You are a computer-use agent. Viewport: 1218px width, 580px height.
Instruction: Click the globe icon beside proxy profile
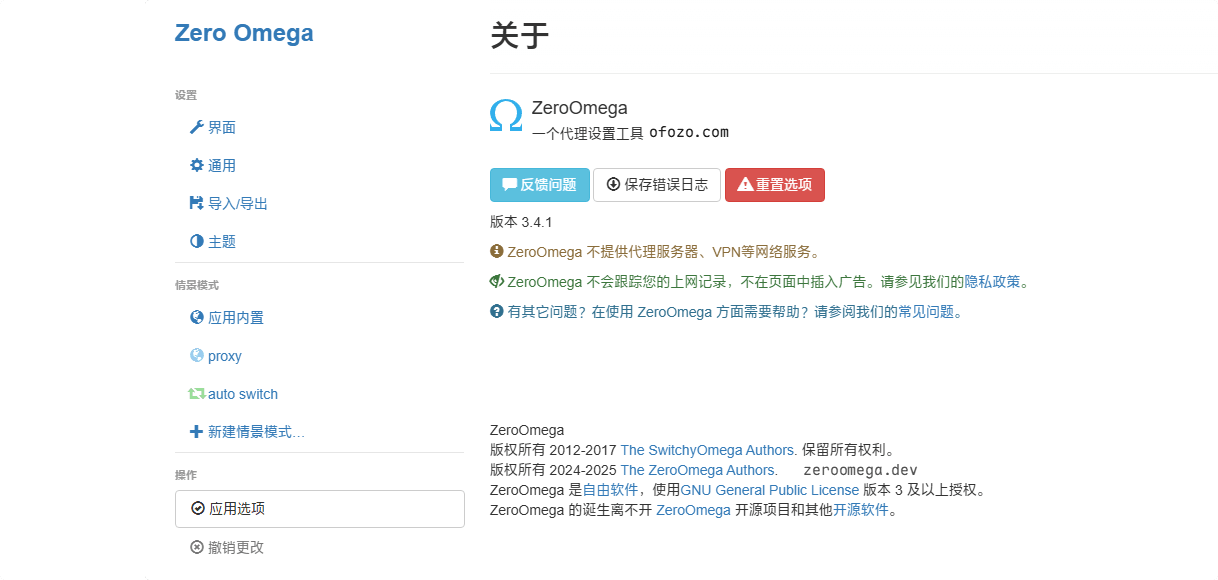coord(196,355)
